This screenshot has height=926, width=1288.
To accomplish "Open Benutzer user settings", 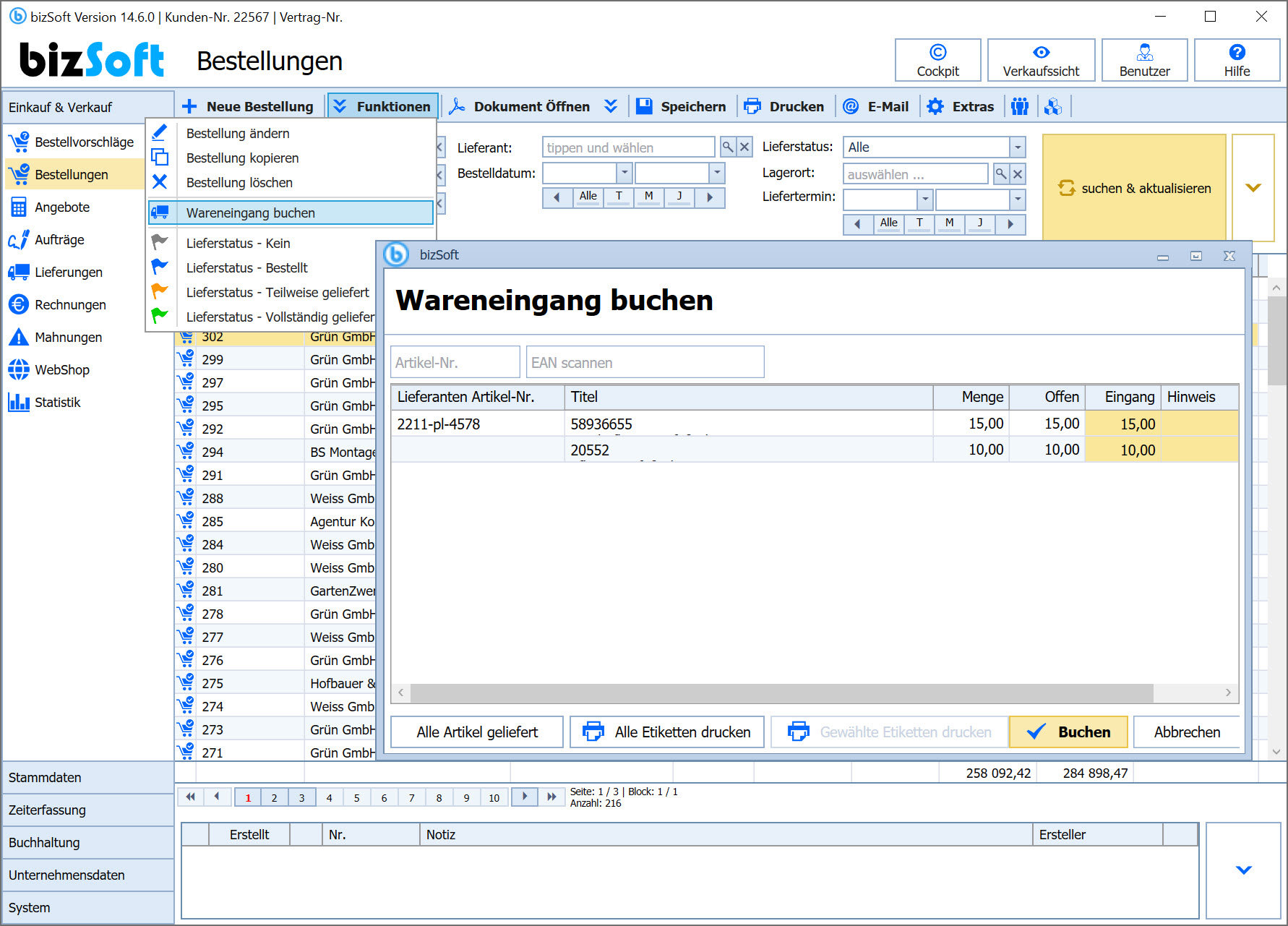I will (x=1144, y=60).
